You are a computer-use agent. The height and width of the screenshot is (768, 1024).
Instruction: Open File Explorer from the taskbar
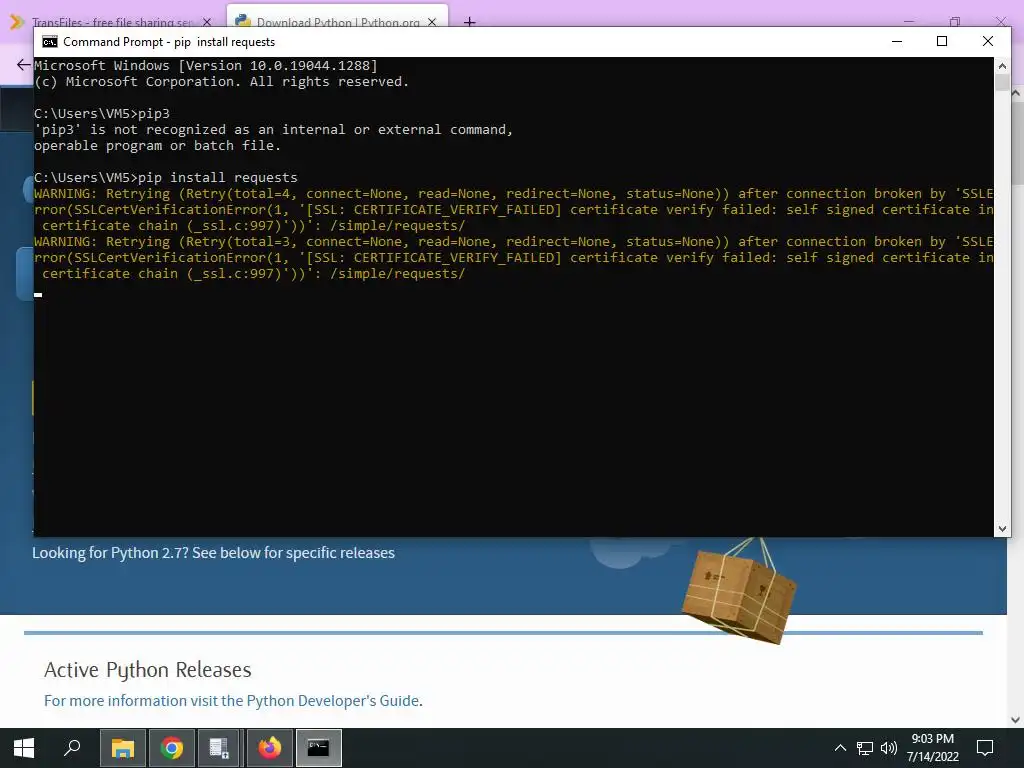pyautogui.click(x=122, y=748)
